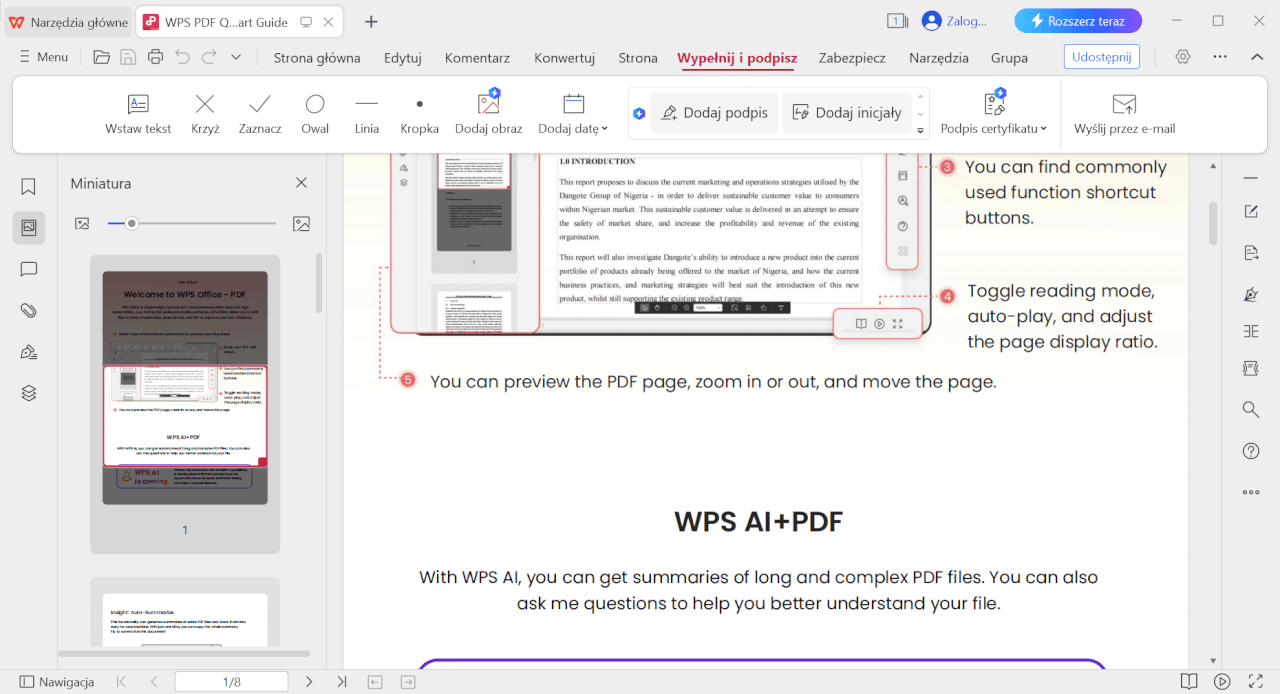Click the pen annotate icon in right sidebar
Screen dimensions: 1280x694
(x=1251, y=294)
